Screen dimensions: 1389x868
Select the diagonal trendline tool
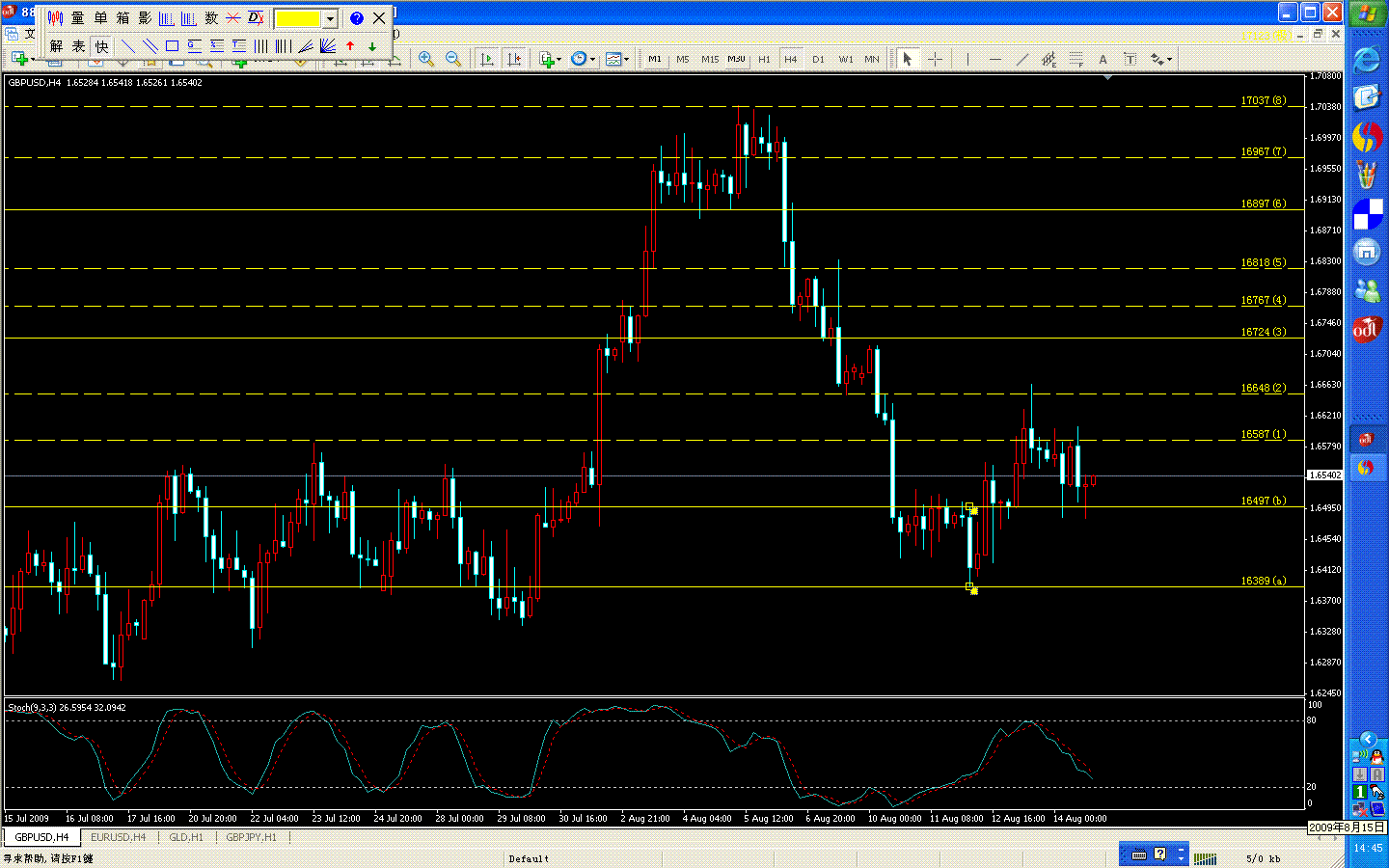(x=1022, y=59)
